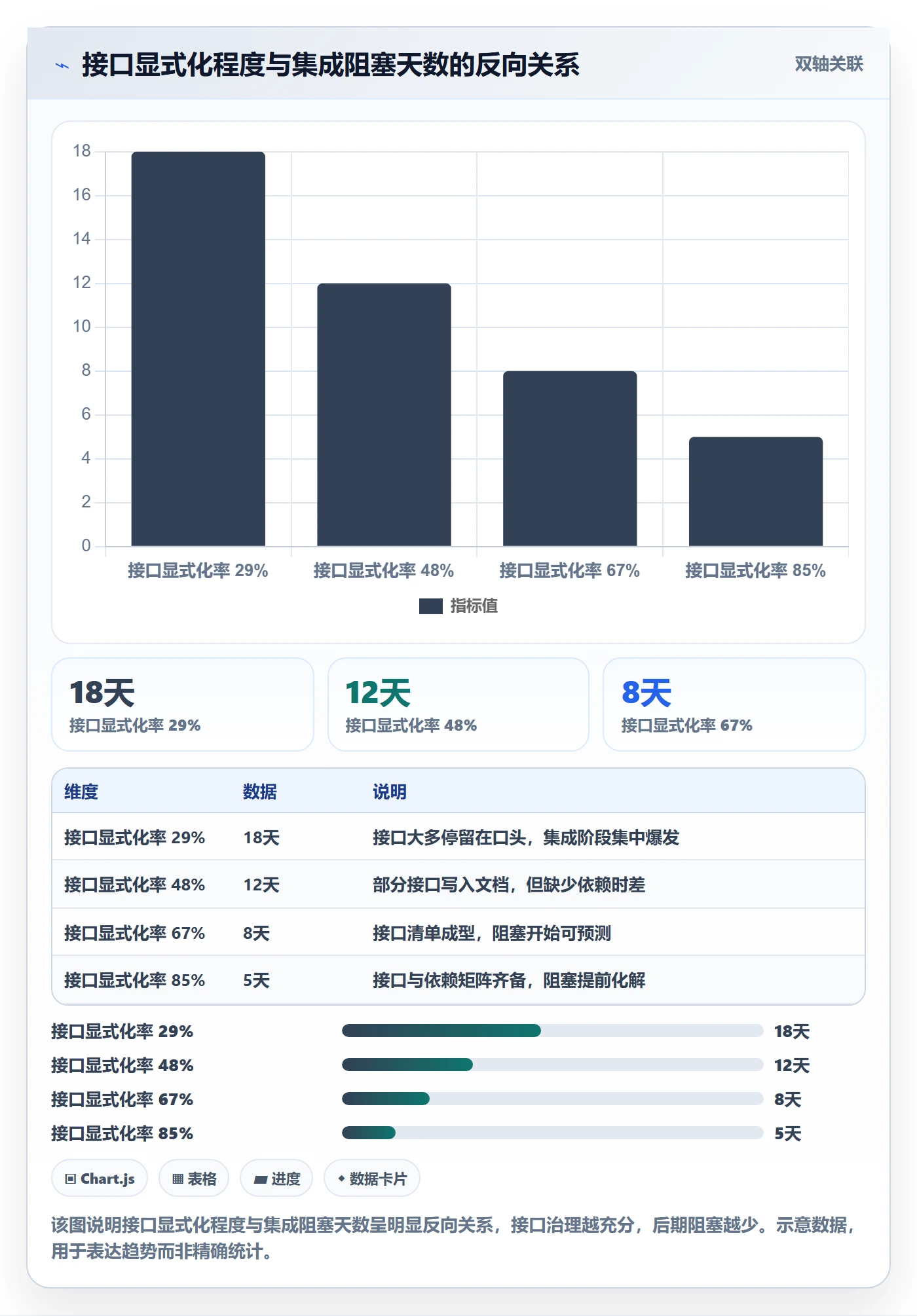Click the 维度 column header
The width and height of the screenshot is (917, 1316).
click(x=81, y=792)
